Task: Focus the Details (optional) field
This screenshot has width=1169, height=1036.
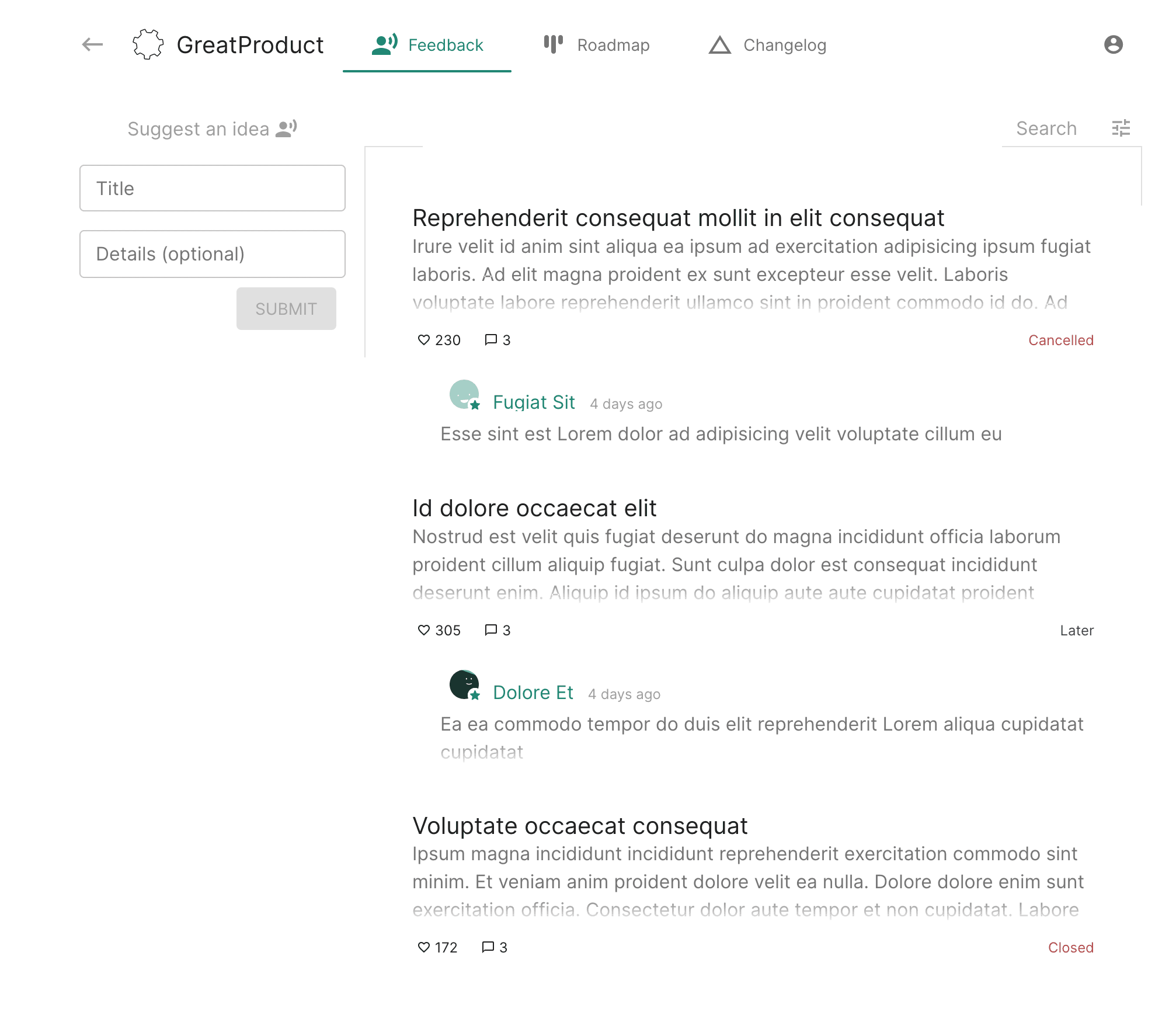Action: click(x=213, y=254)
